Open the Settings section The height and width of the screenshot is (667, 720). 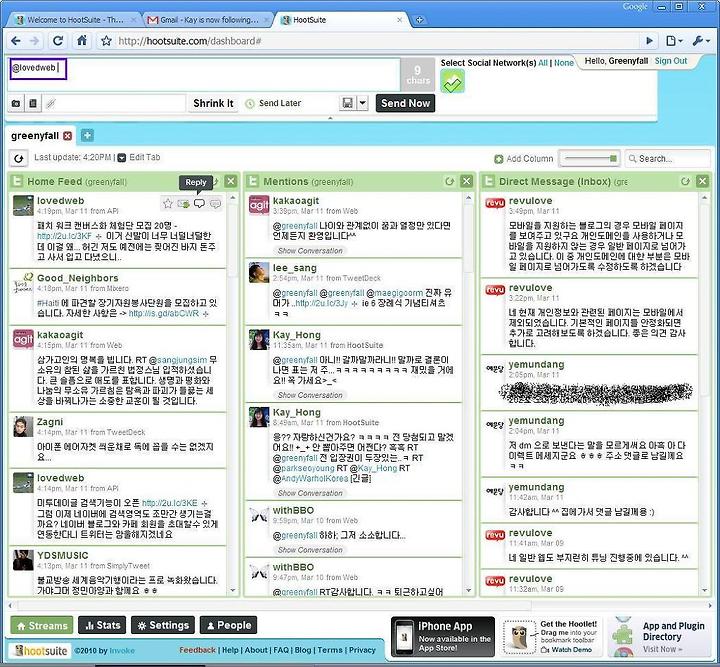coord(163,625)
